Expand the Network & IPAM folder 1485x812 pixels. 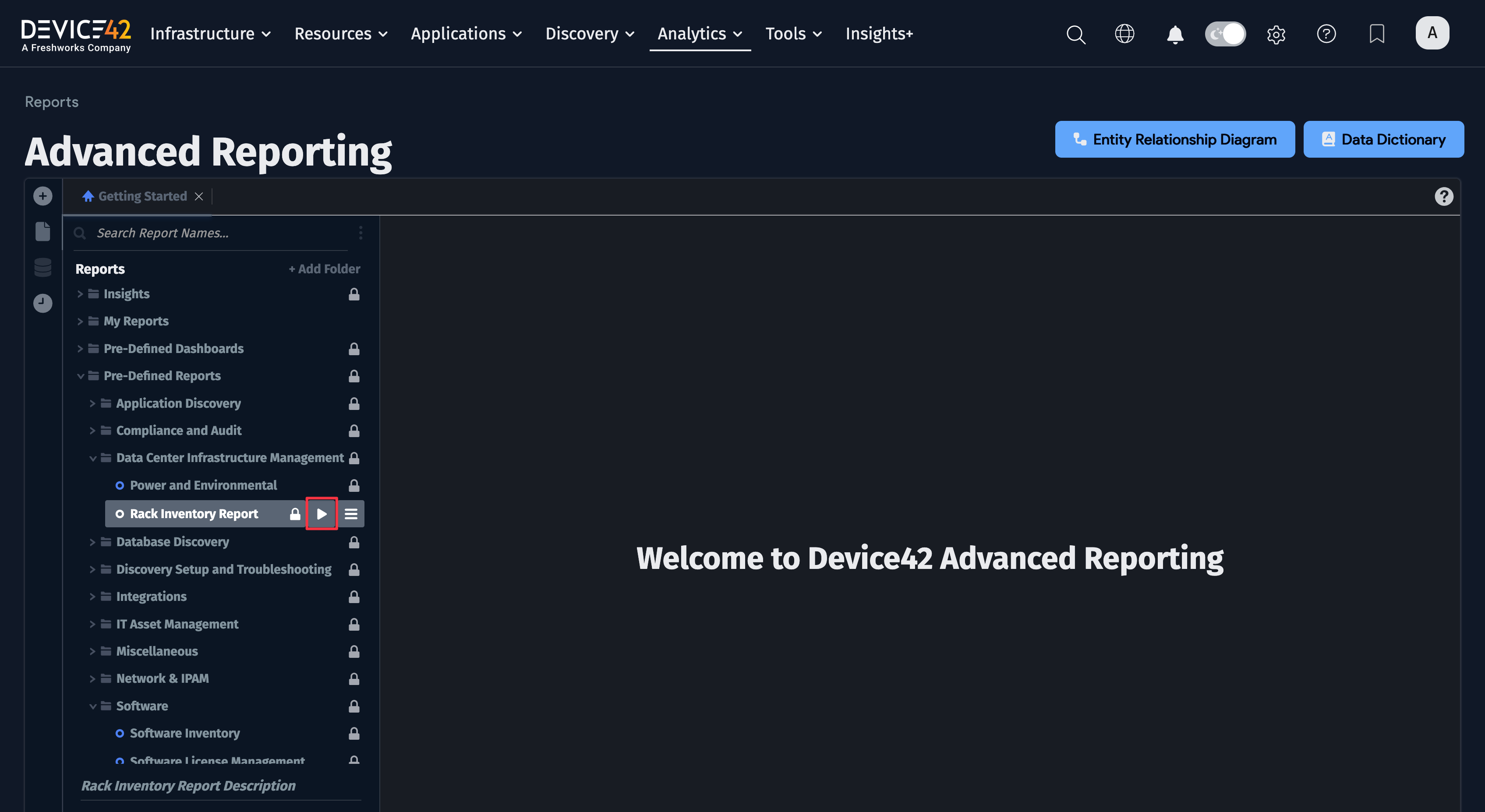click(x=92, y=678)
